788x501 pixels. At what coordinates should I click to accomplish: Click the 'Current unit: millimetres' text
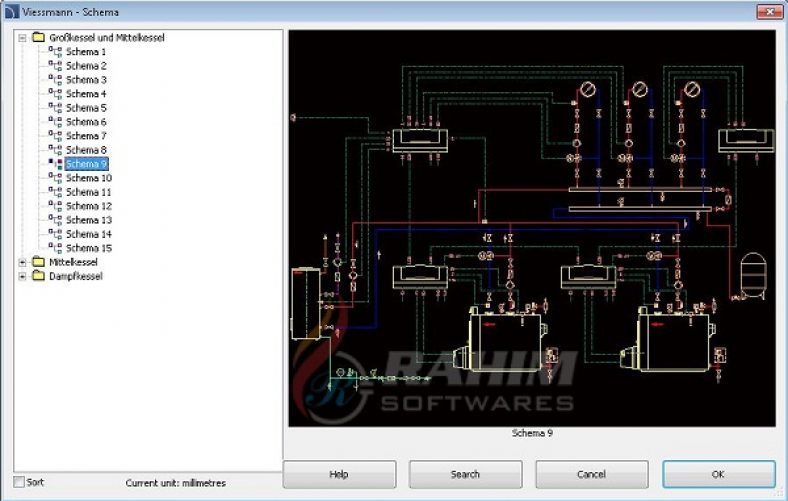(175, 483)
